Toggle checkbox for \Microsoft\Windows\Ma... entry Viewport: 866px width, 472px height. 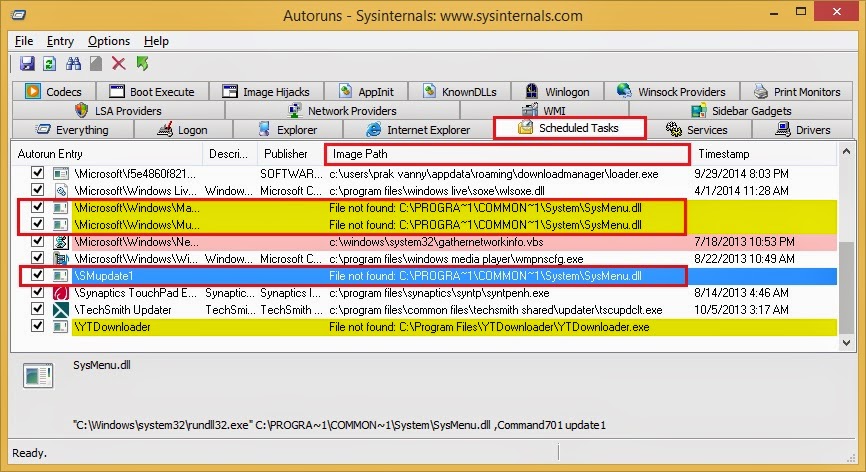38,207
